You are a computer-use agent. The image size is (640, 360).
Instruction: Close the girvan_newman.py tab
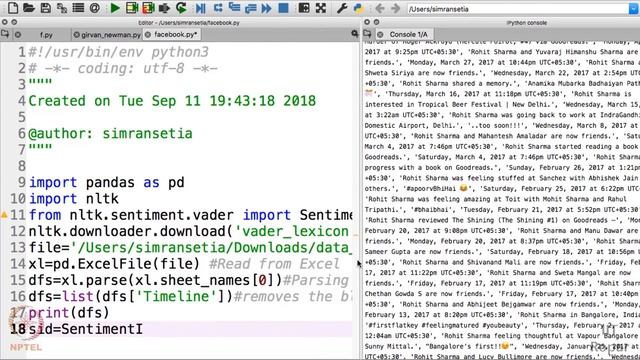76,35
